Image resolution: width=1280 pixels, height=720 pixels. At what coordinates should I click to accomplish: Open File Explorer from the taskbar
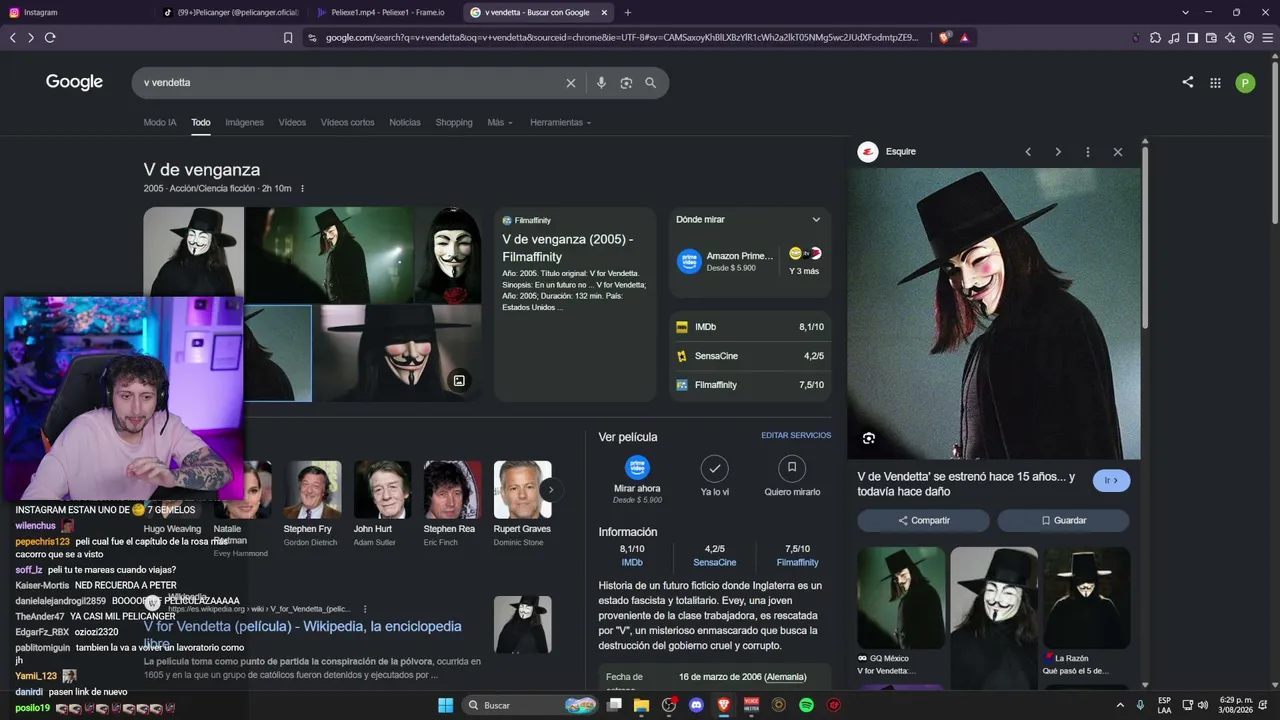click(x=642, y=705)
